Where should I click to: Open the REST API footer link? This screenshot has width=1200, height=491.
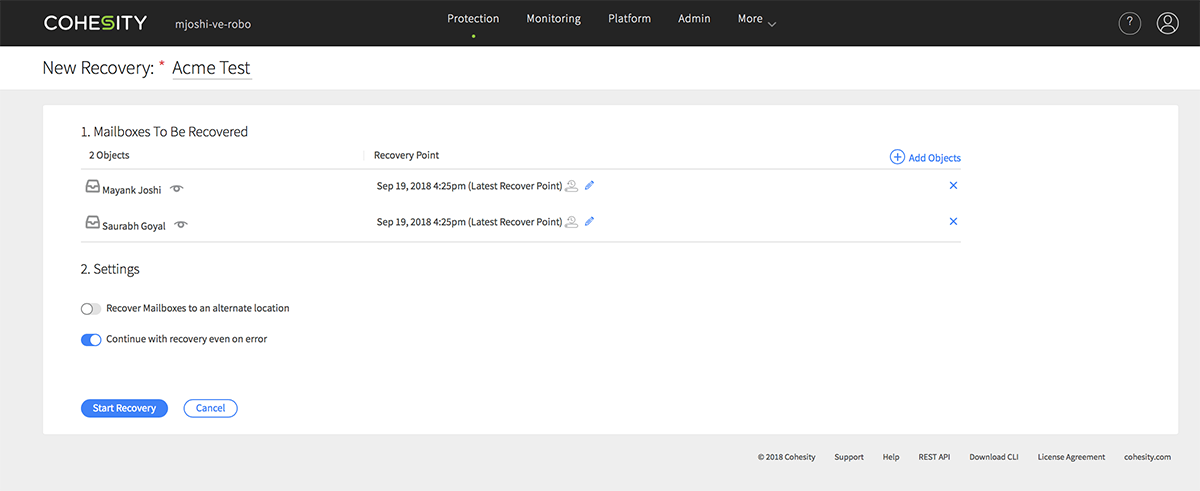[x=934, y=457]
